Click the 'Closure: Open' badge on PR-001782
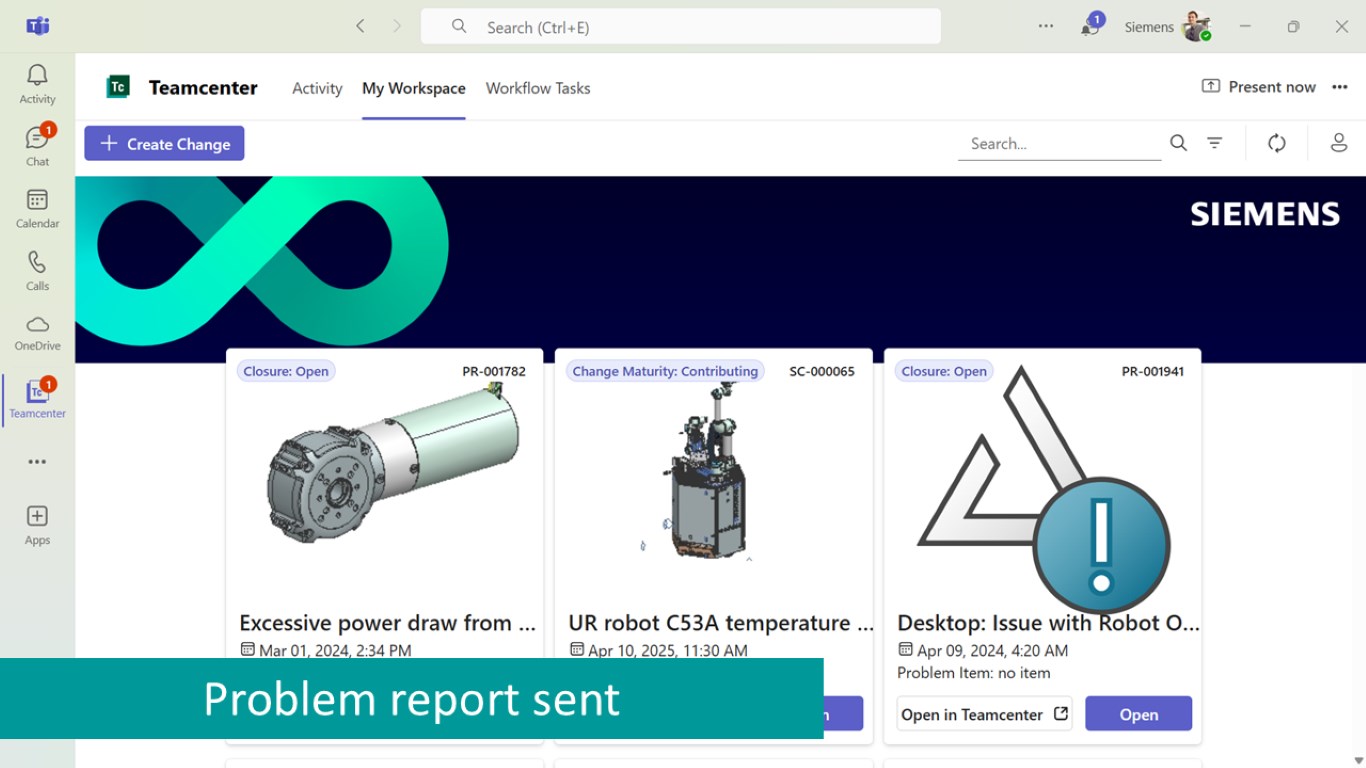The image size is (1366, 768). (x=286, y=371)
